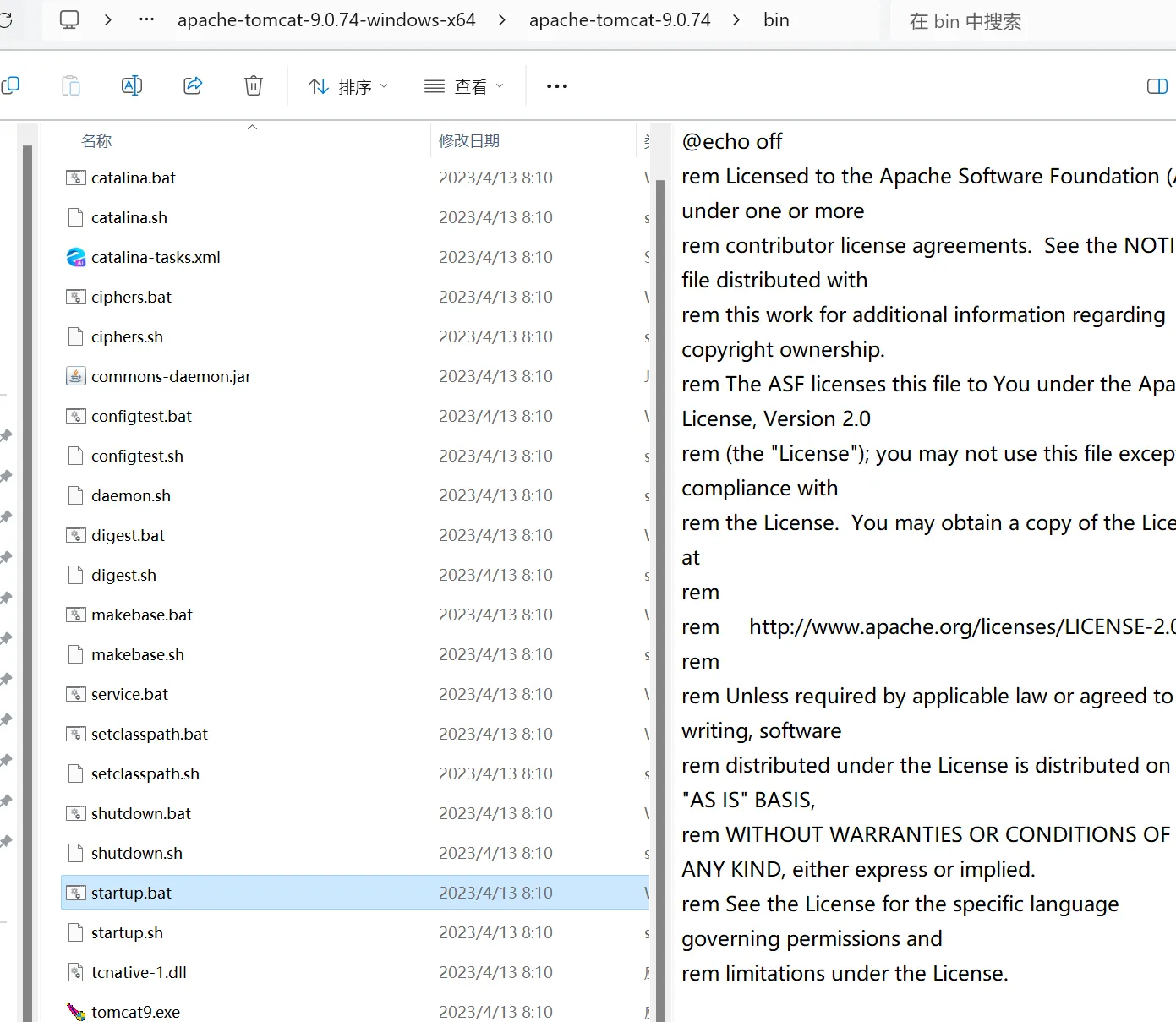Select the catalina.bat file
The width and height of the screenshot is (1176, 1022).
pos(134,178)
